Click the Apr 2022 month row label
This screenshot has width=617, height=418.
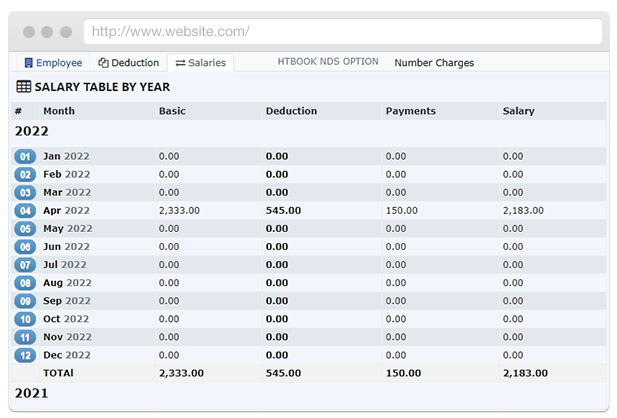66,211
